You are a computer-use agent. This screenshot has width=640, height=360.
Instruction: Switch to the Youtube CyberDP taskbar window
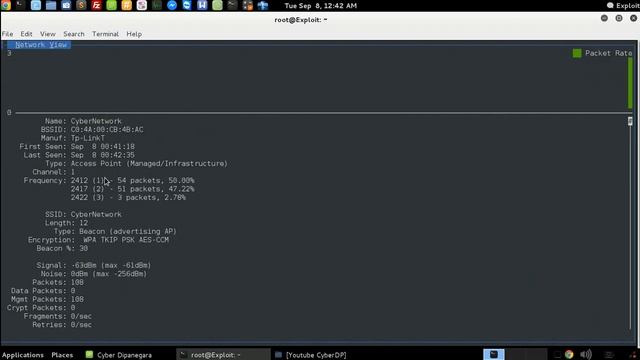click(311, 355)
